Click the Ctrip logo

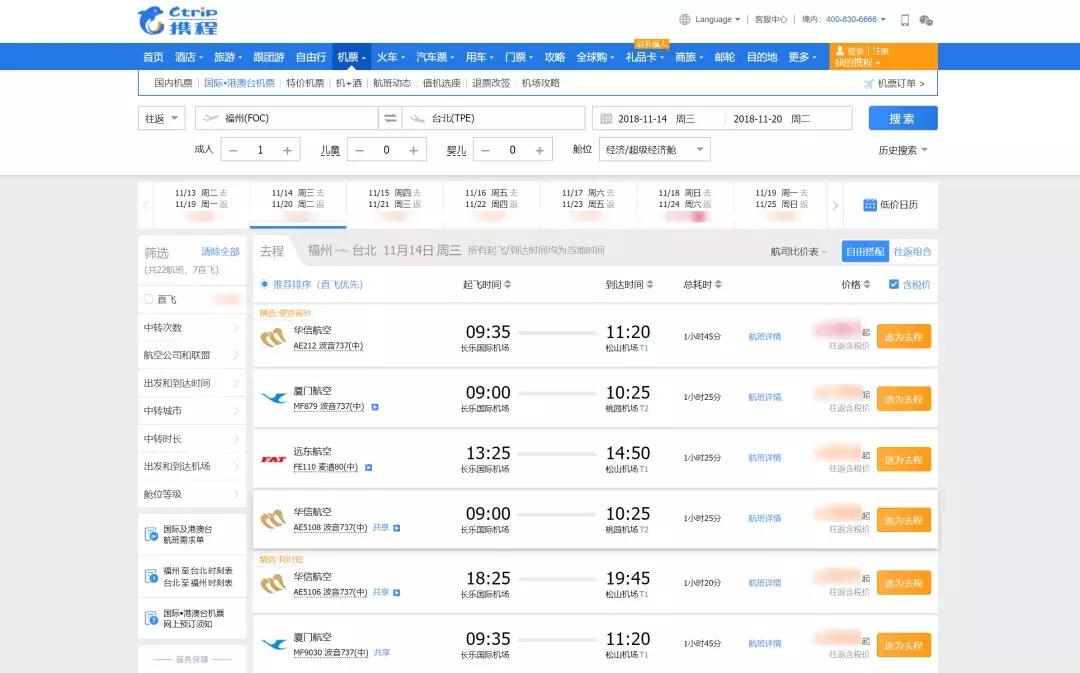tap(178, 20)
